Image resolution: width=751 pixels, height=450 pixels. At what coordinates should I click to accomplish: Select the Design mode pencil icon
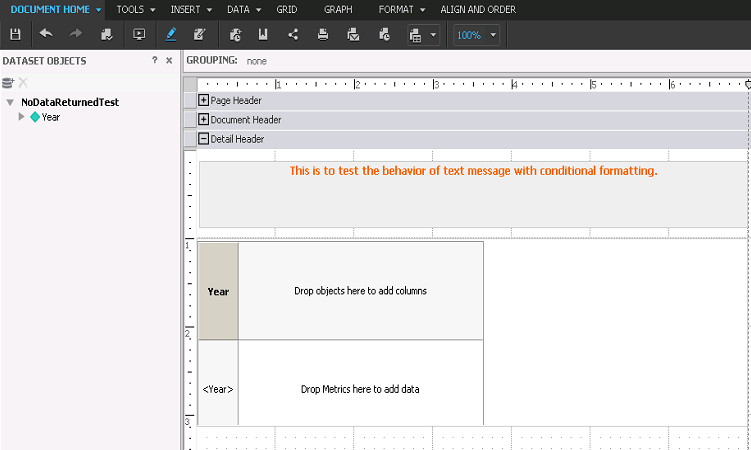[x=171, y=34]
